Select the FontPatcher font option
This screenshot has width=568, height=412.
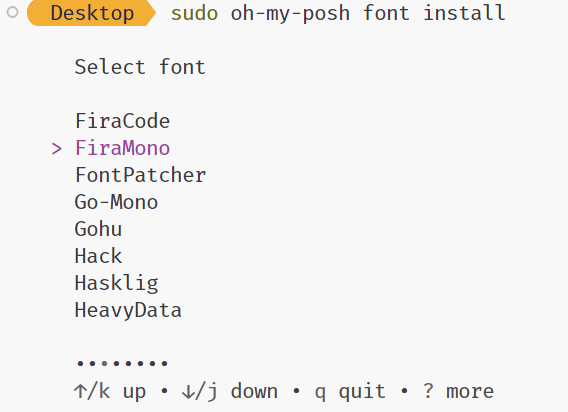pyautogui.click(x=141, y=175)
